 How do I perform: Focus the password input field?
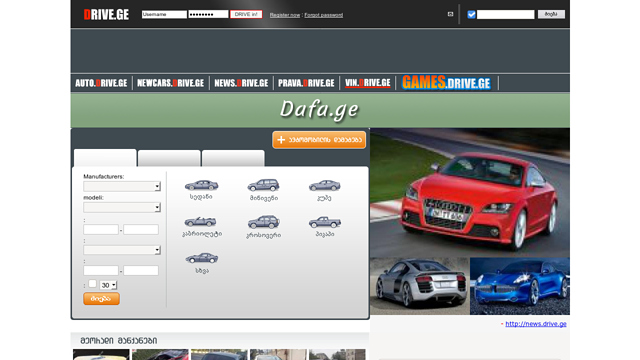pos(208,14)
